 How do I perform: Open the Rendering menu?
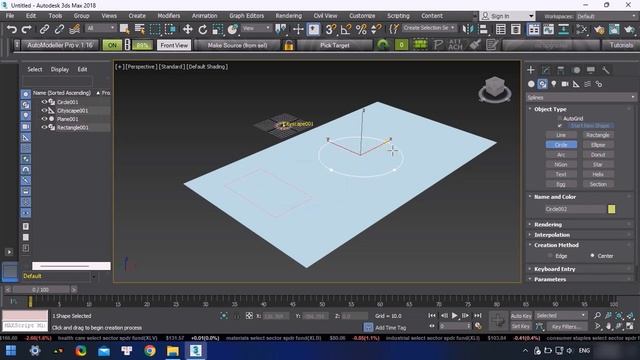coord(289,16)
